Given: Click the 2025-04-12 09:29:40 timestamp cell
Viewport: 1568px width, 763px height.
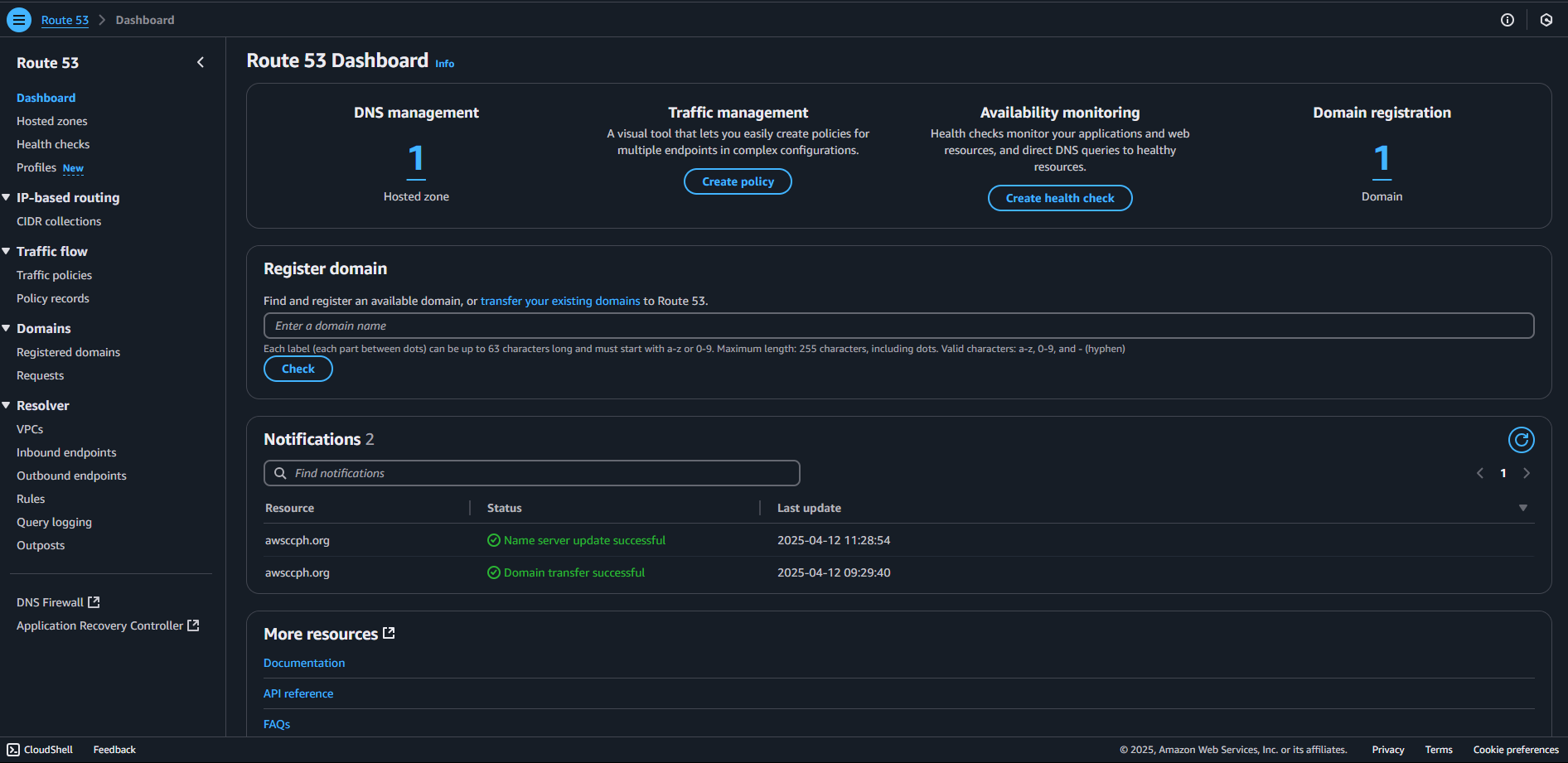Looking at the screenshot, I should [834, 572].
